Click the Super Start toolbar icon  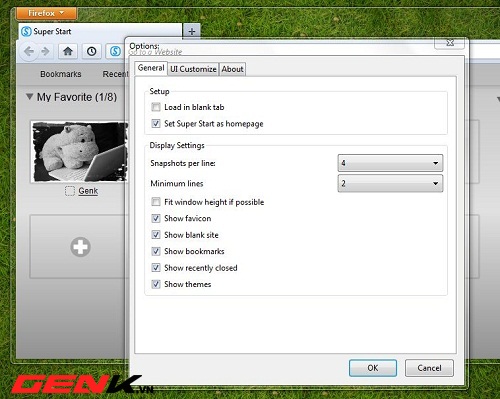tap(115, 51)
